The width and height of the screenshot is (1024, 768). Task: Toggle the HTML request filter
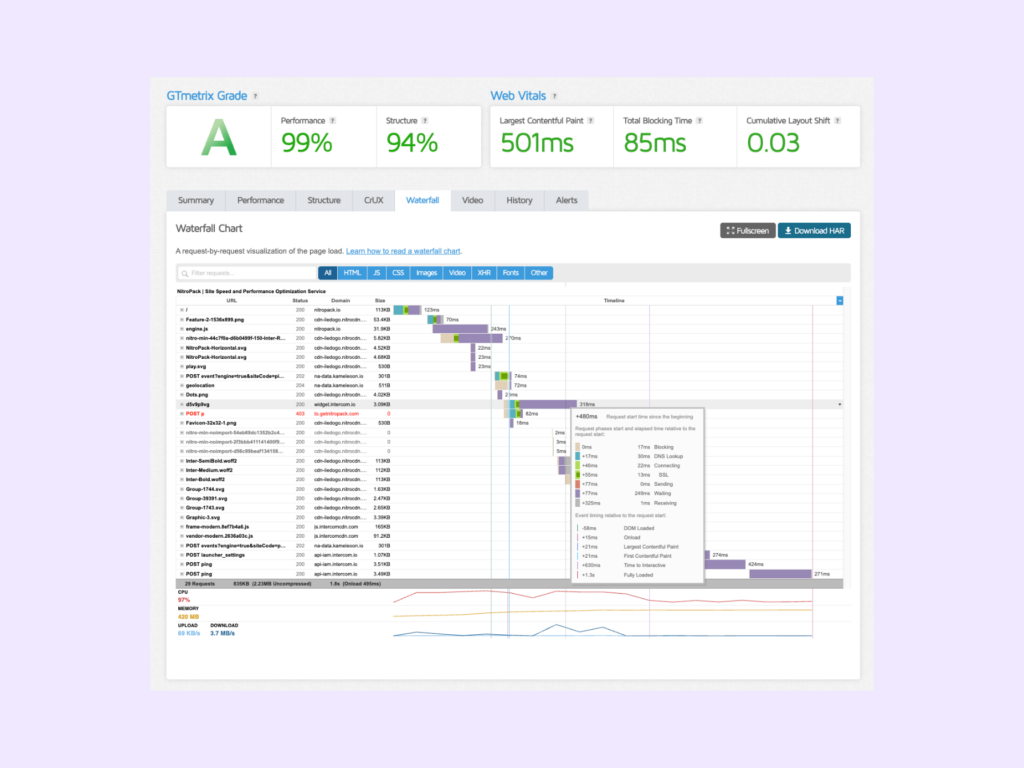pyautogui.click(x=352, y=273)
